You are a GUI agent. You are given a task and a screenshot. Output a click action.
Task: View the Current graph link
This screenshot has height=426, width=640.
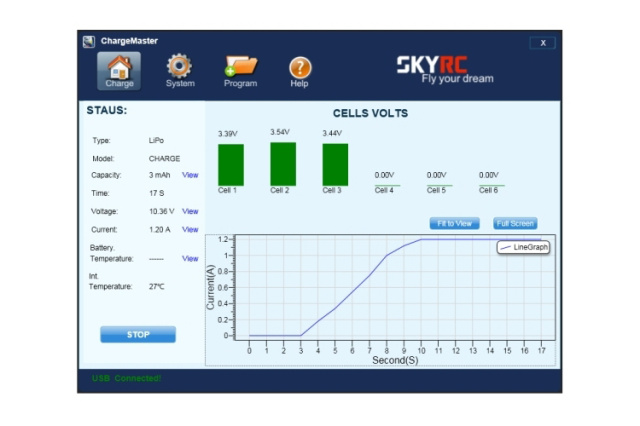(x=190, y=229)
